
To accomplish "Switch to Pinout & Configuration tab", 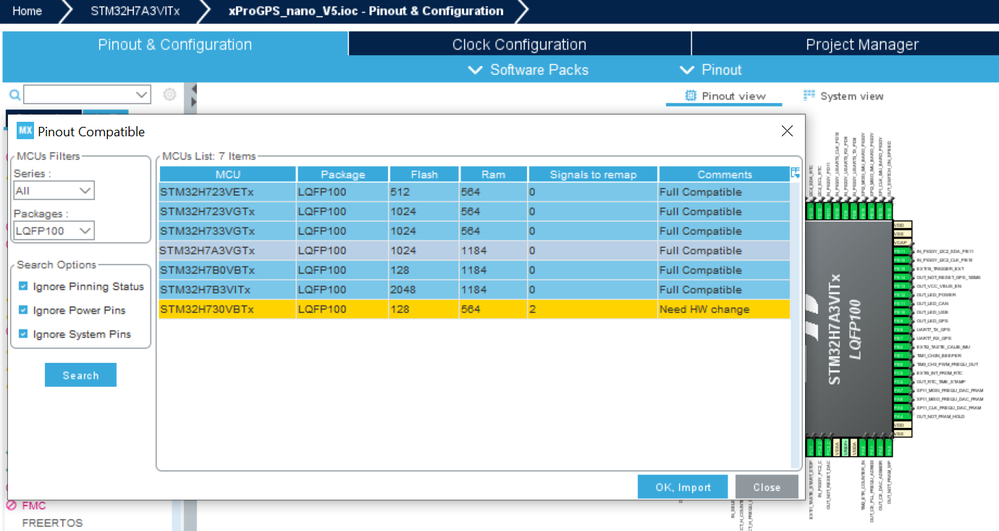I will coord(175,45).
